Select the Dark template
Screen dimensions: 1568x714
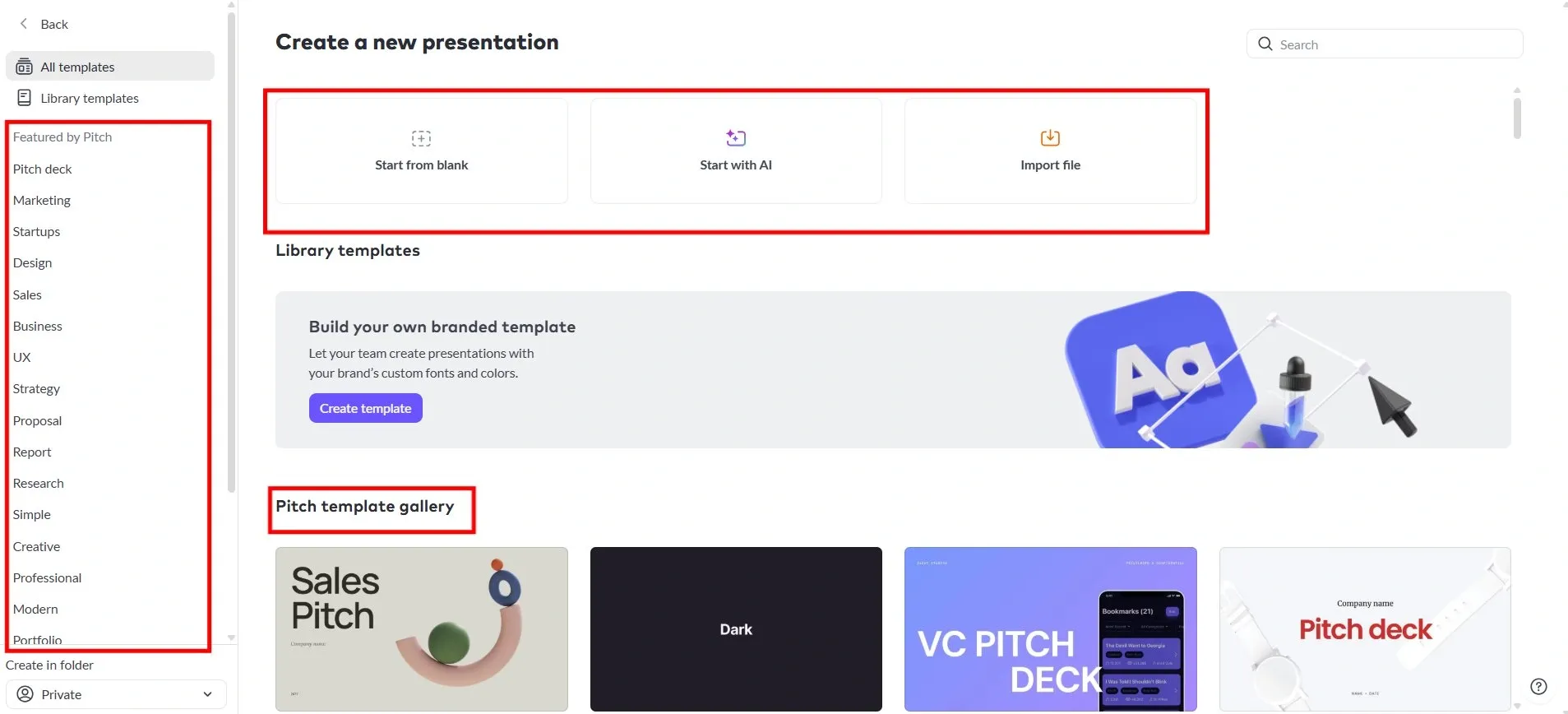pyautogui.click(x=735, y=628)
